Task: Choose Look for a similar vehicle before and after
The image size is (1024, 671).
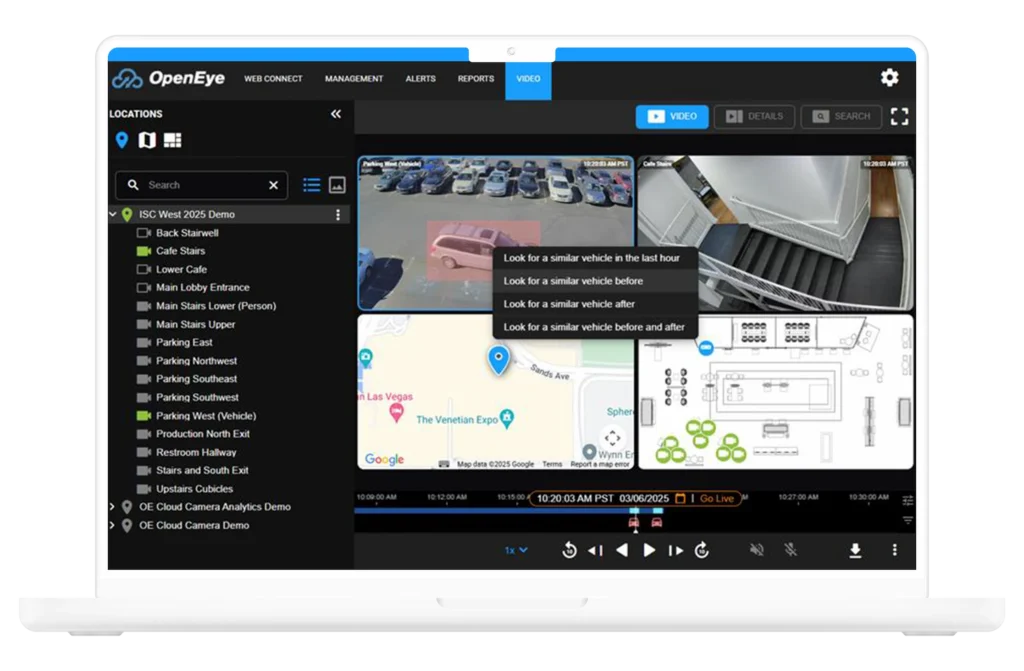Action: click(x=595, y=327)
